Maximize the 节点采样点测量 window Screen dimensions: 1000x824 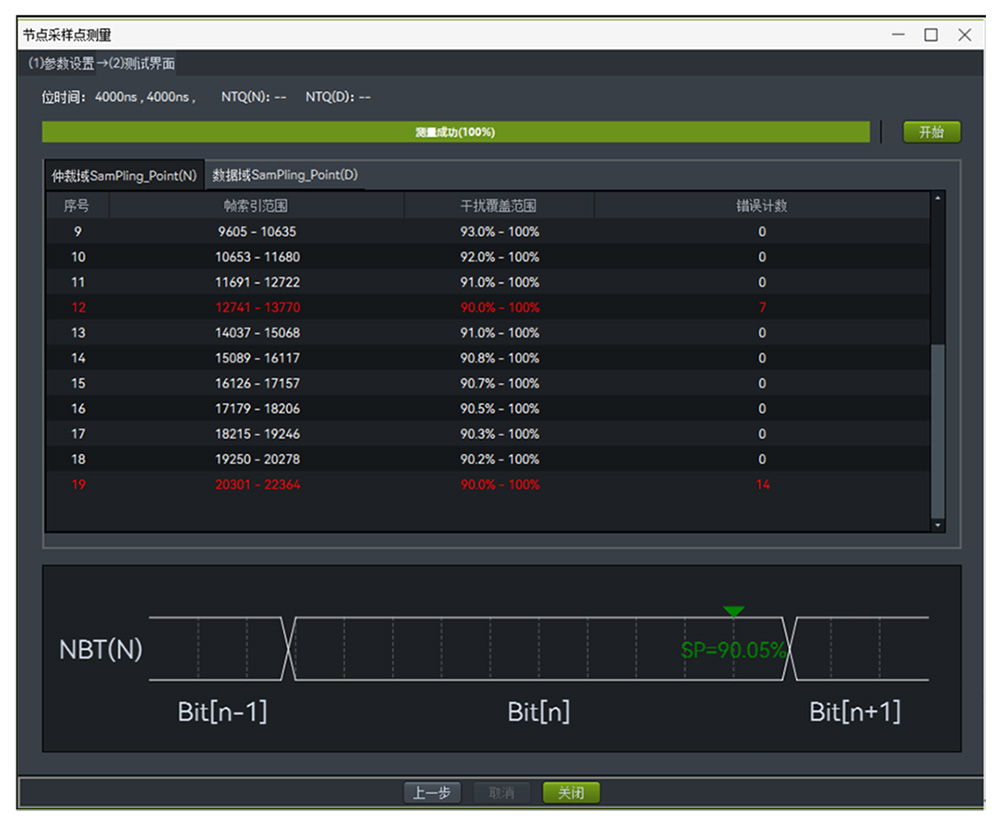point(931,35)
